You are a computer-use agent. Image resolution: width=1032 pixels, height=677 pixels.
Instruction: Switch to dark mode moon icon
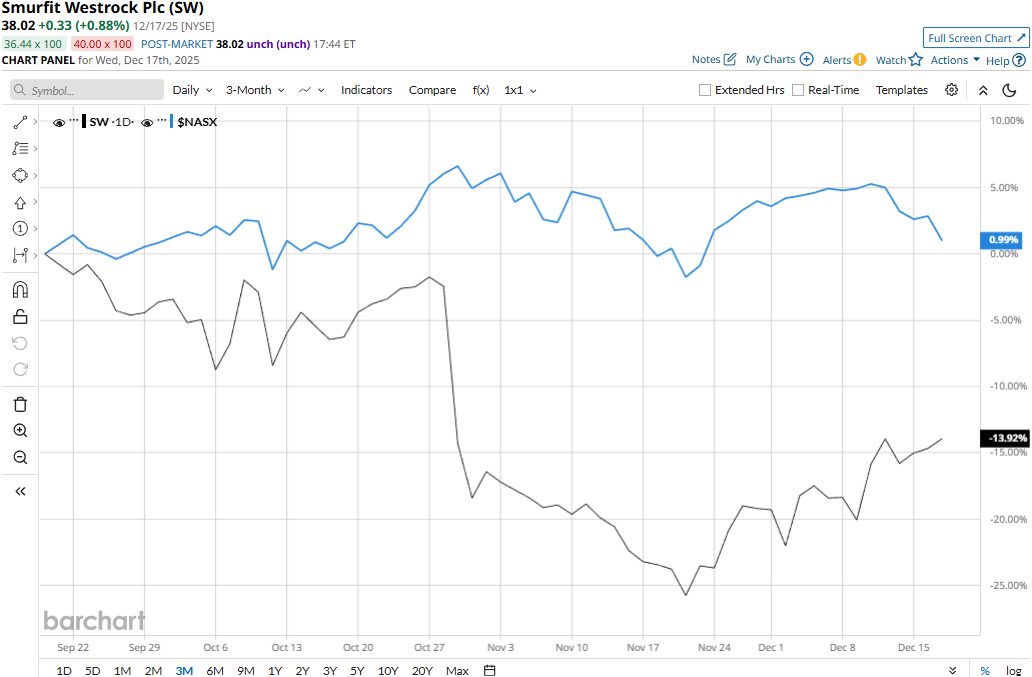tap(1010, 90)
